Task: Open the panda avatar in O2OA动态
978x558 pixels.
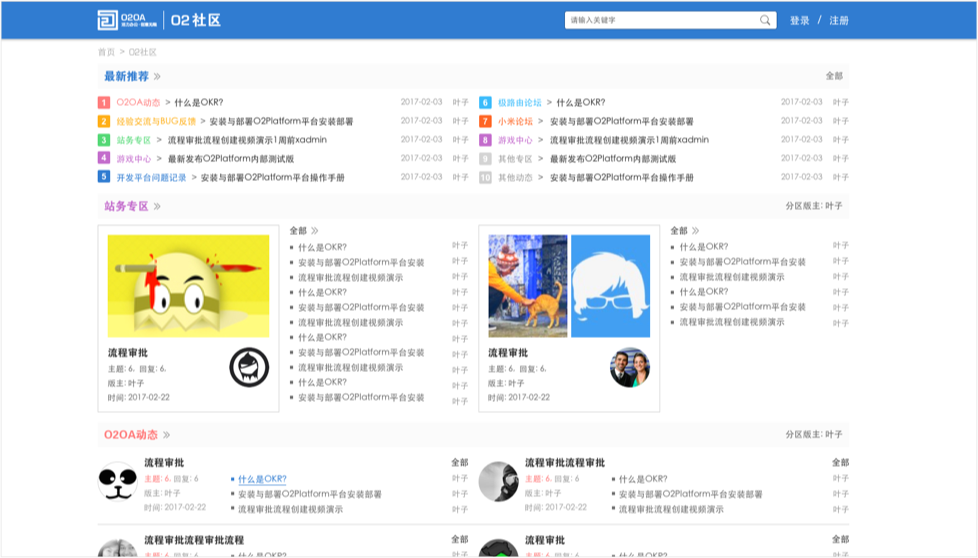Action: pos(117,481)
